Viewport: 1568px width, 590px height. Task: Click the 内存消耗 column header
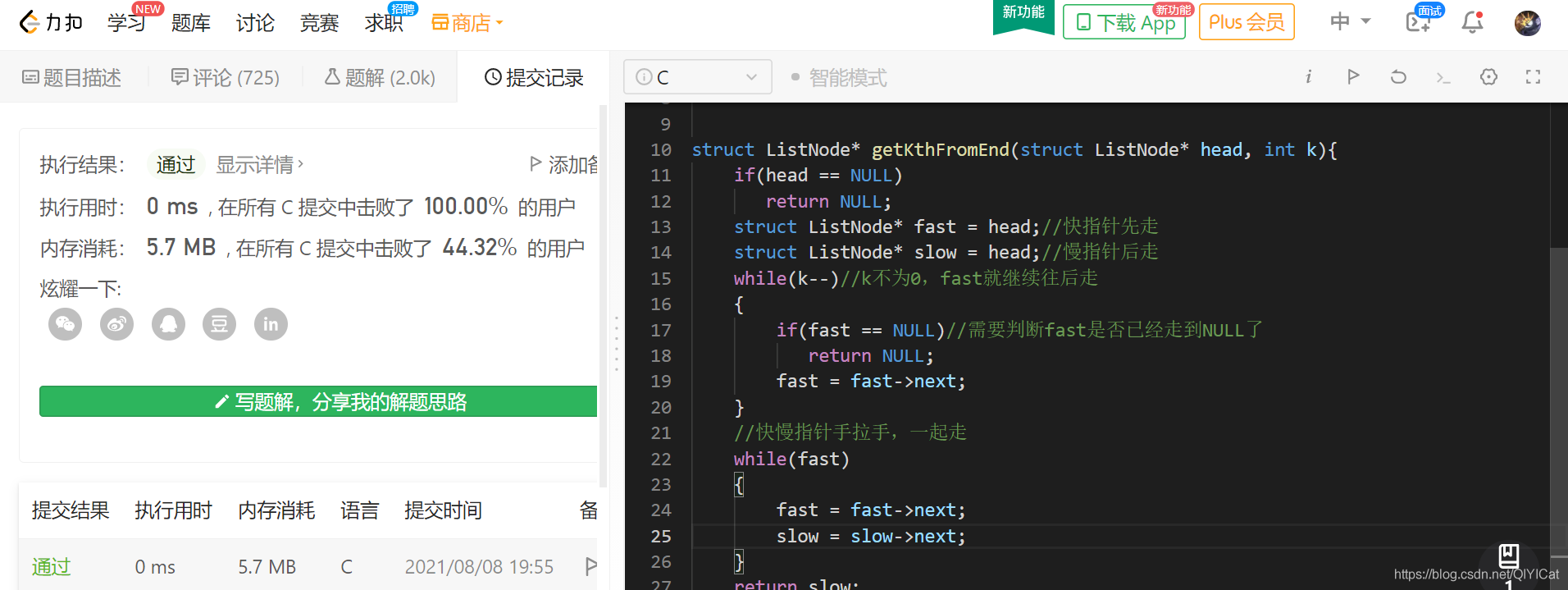point(276,510)
